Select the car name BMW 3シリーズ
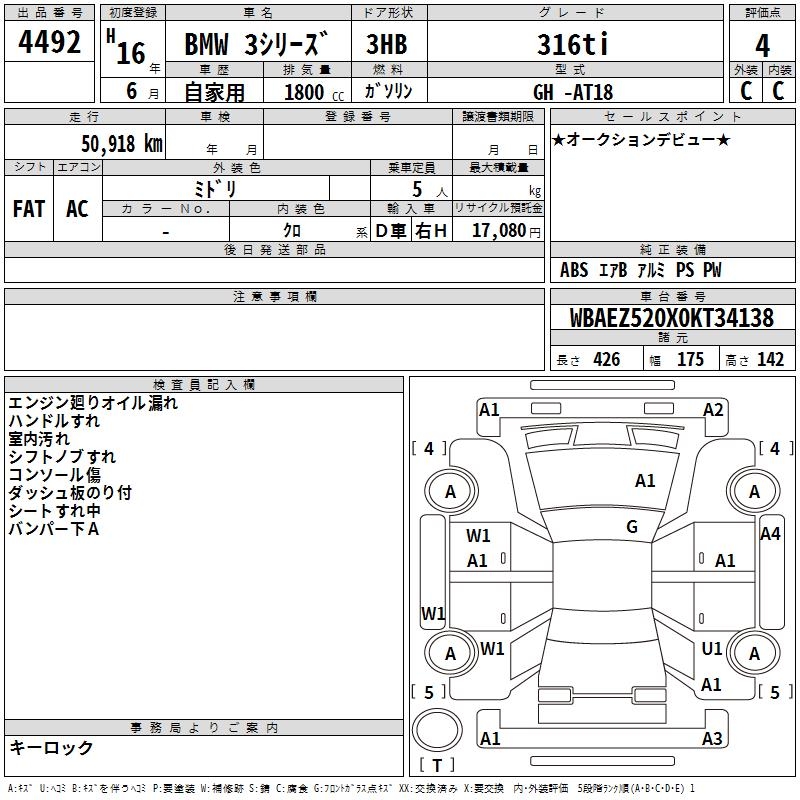The width and height of the screenshot is (800, 800). pyautogui.click(x=256, y=44)
